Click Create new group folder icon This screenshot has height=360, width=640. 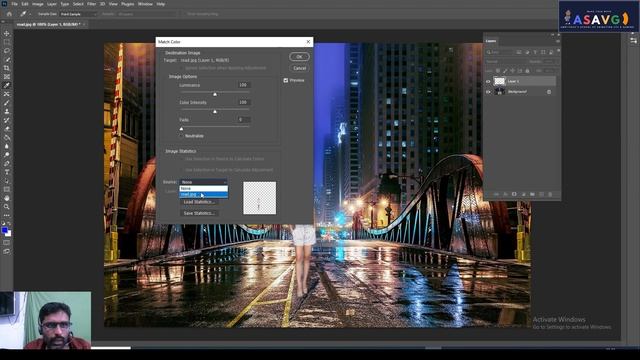(x=532, y=194)
